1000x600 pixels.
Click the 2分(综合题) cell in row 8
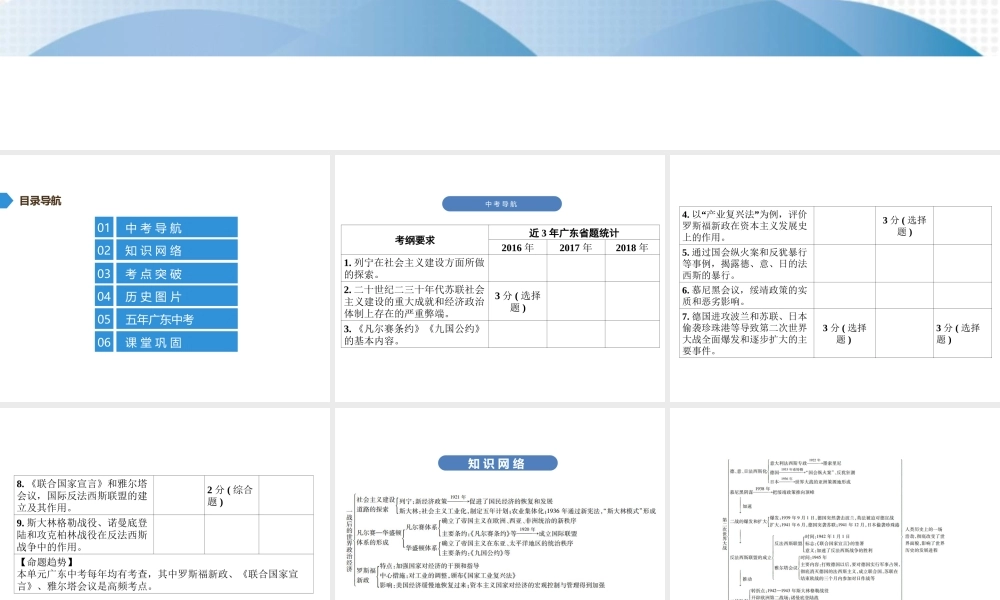(231, 495)
